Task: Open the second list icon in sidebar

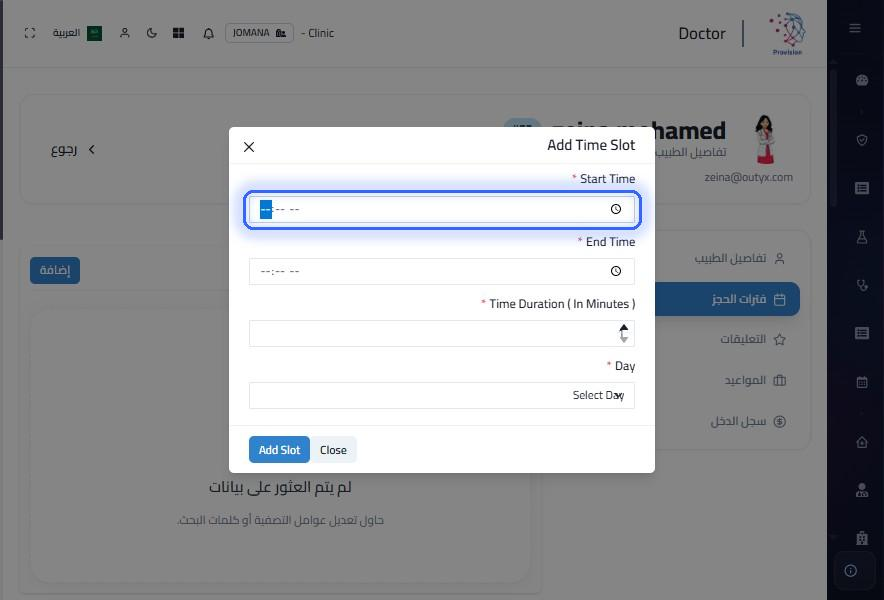Action: click(x=862, y=333)
